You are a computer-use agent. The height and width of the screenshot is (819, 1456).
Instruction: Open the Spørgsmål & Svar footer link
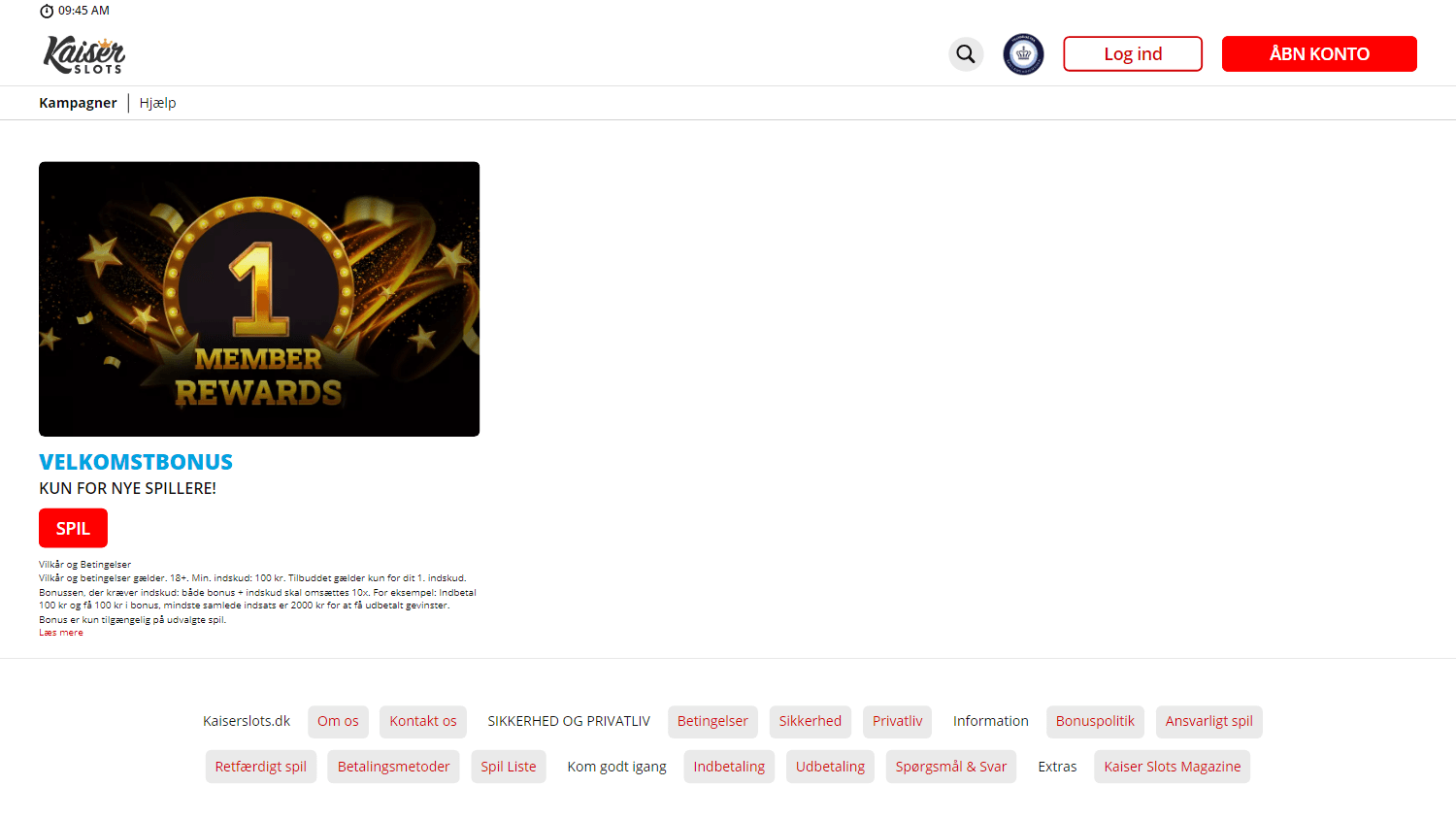(x=951, y=767)
